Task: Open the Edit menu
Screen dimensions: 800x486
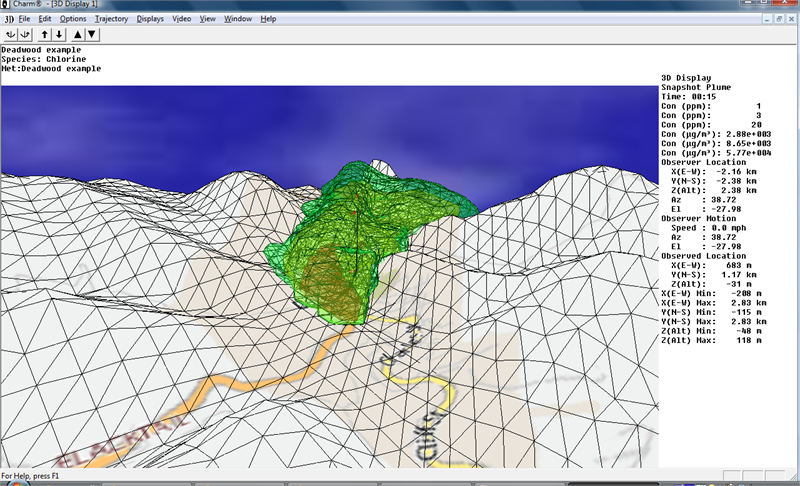Action: 46,19
